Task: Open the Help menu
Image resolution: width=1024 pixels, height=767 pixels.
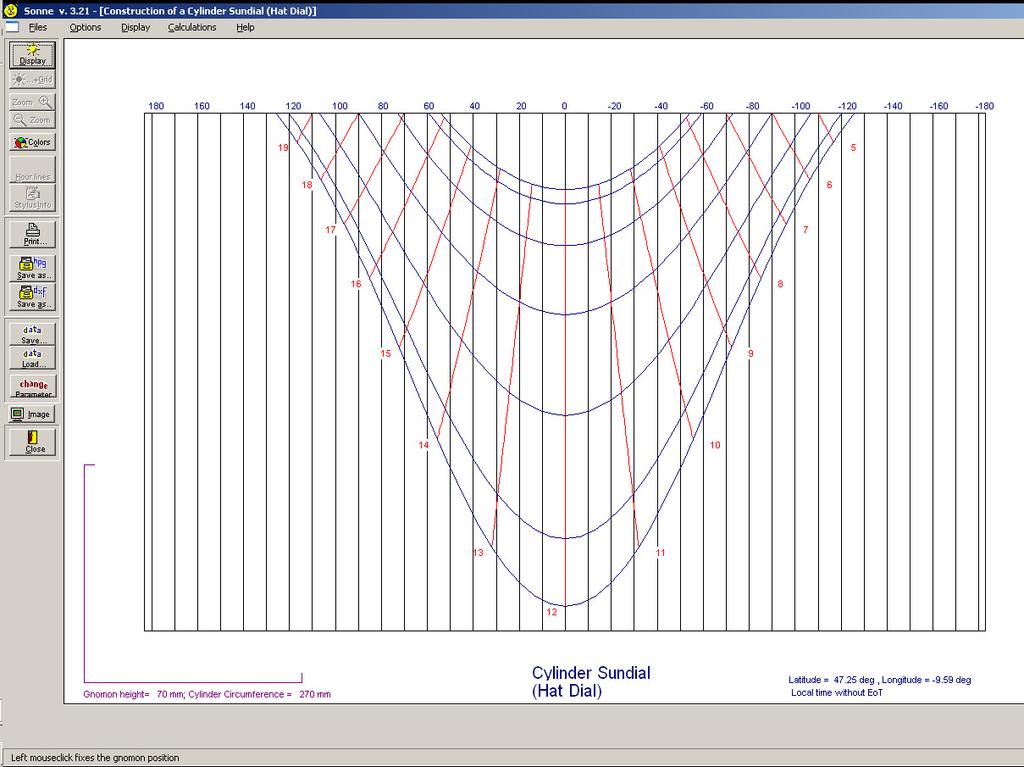Action: point(245,27)
